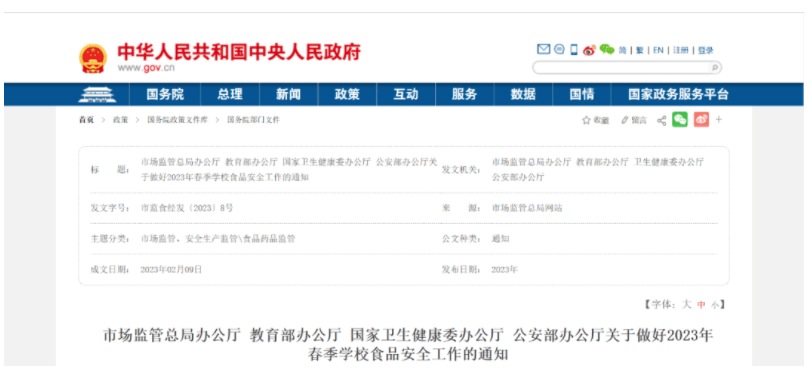Click the 登录 login link
Image resolution: width=812 pixels, height=371 pixels.
tap(705, 50)
